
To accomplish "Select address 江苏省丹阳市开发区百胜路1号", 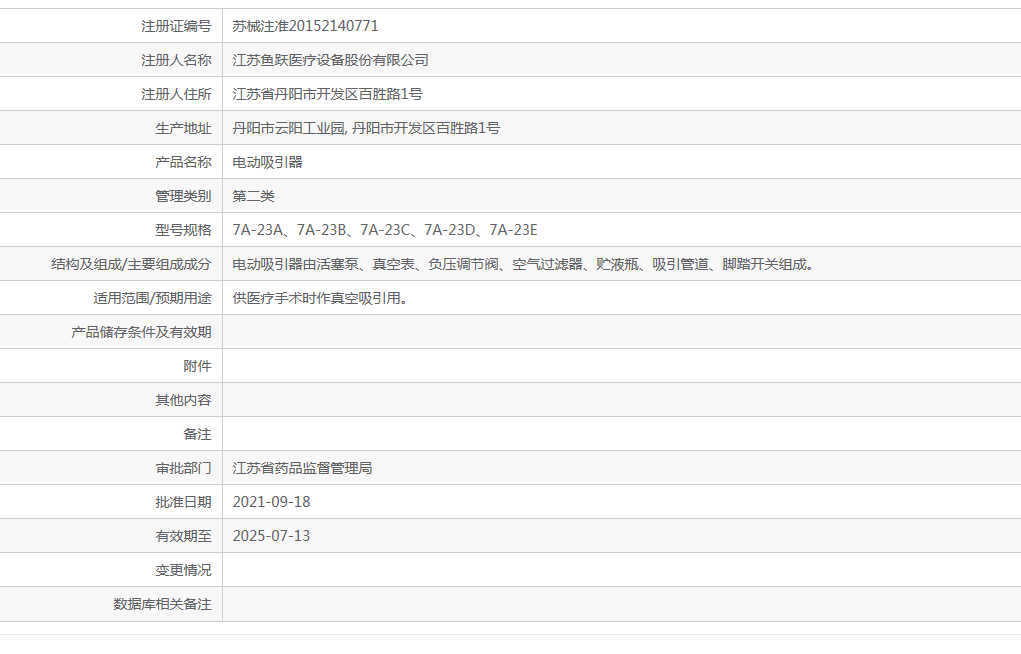I will click(x=328, y=94).
